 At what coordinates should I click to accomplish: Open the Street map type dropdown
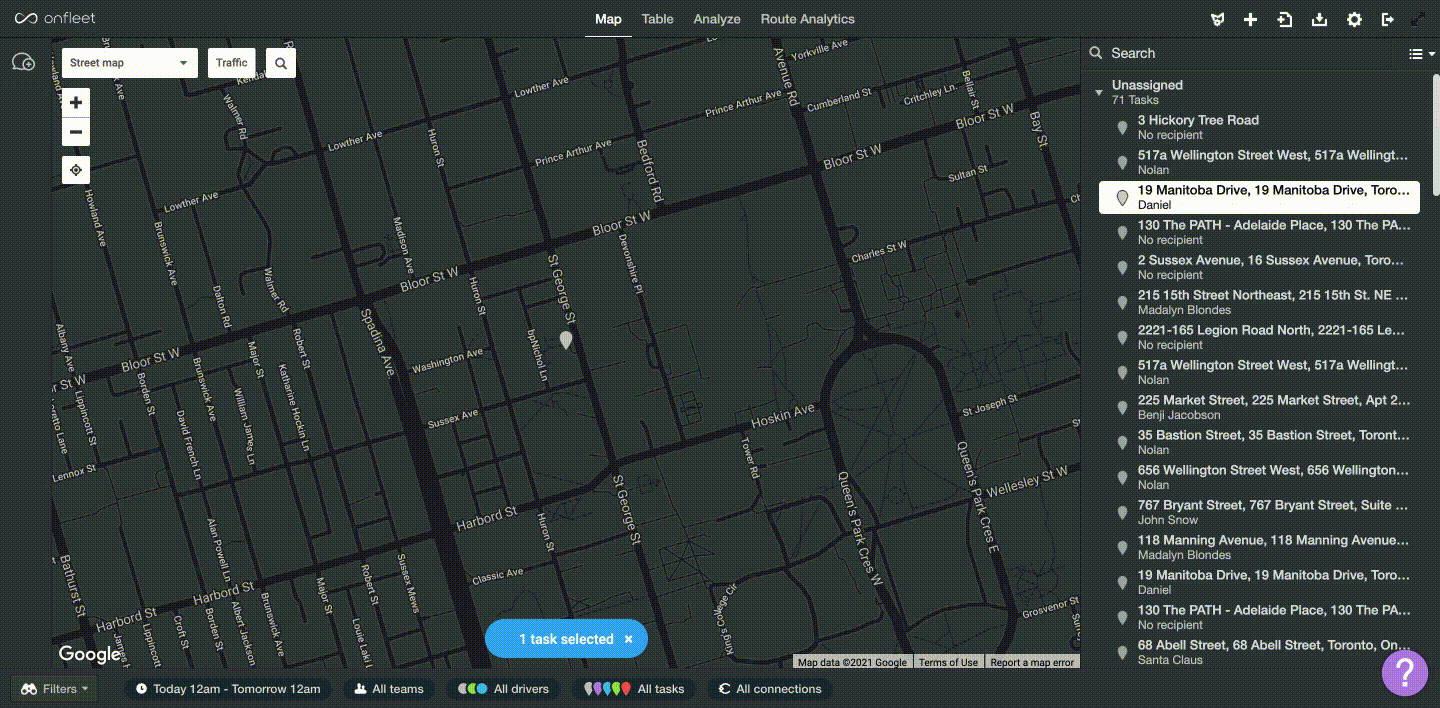coord(129,63)
